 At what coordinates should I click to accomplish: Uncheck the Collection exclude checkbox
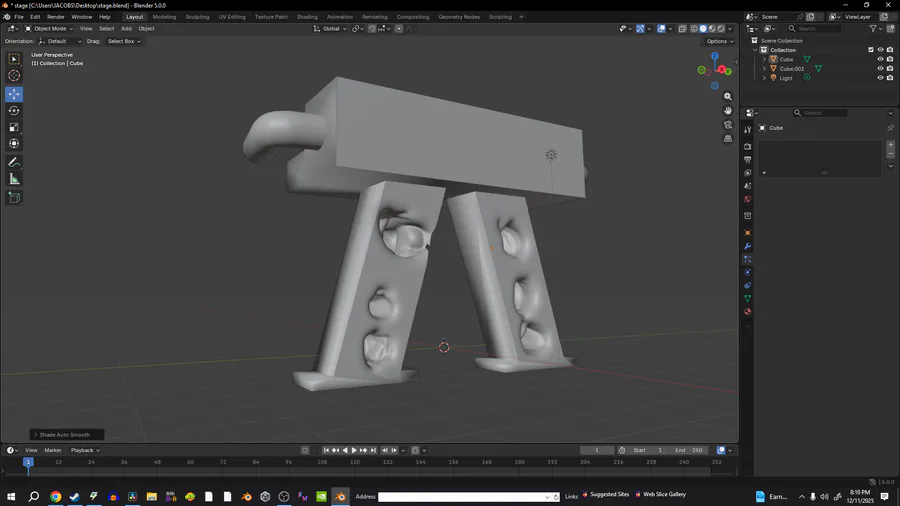(871, 50)
